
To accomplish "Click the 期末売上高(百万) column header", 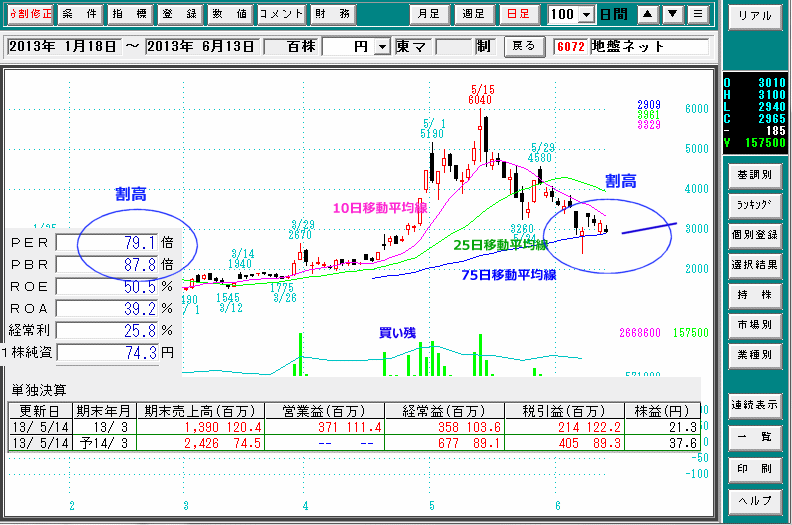I will (200, 411).
